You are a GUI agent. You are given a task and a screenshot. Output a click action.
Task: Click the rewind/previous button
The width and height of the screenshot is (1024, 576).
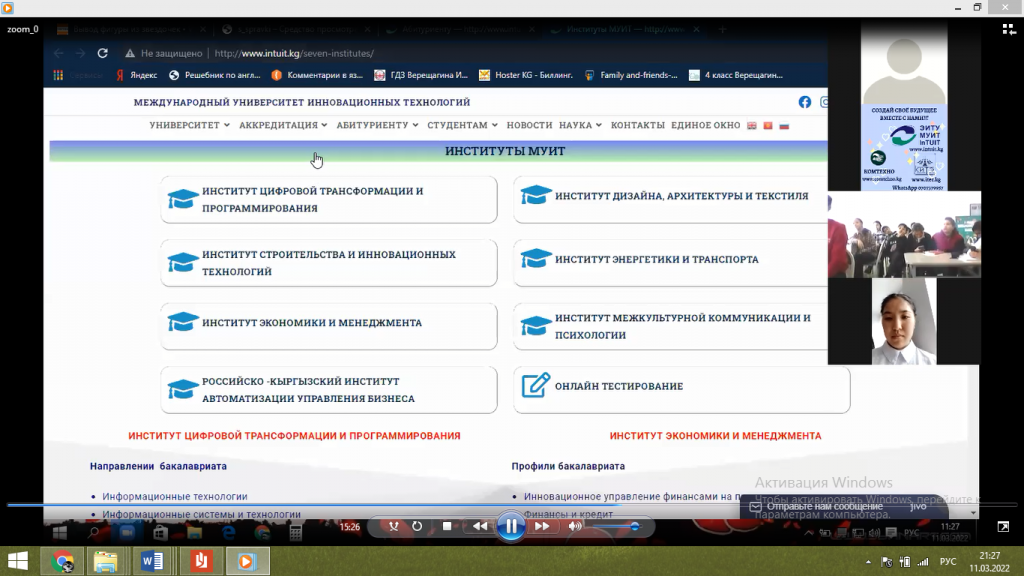pyautogui.click(x=480, y=526)
